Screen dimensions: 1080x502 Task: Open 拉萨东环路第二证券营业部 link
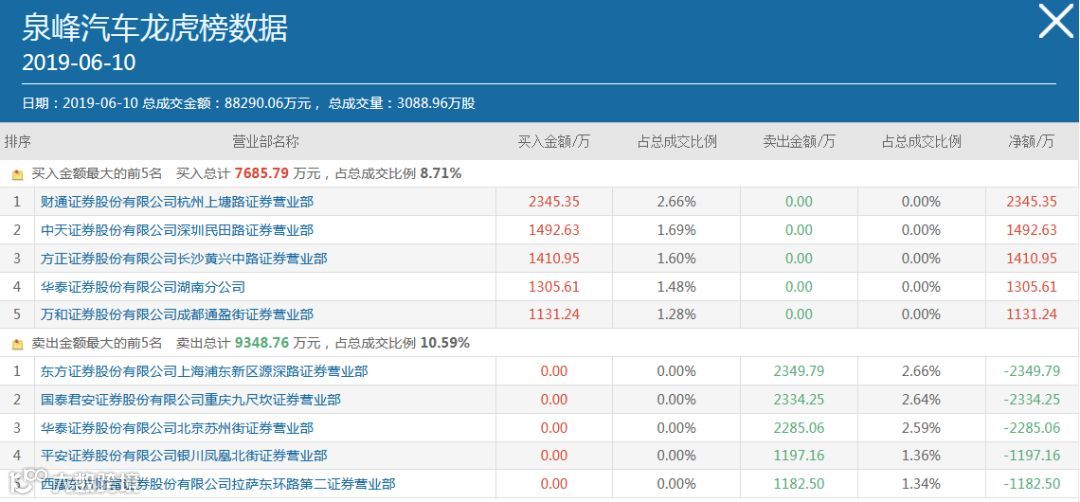218,484
